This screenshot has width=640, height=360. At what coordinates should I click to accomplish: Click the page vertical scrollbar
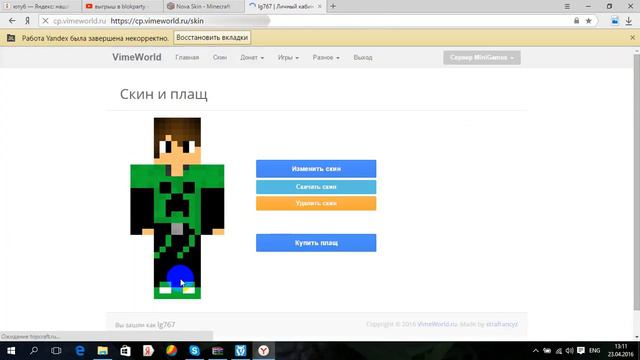(636, 182)
